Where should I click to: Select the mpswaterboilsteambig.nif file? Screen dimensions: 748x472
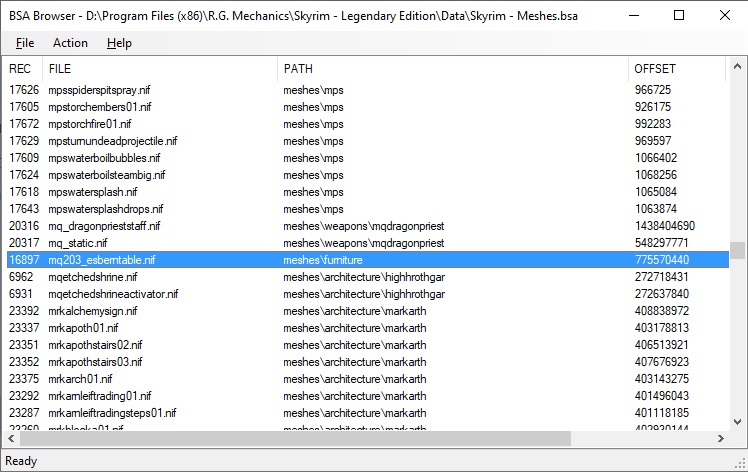click(106, 175)
